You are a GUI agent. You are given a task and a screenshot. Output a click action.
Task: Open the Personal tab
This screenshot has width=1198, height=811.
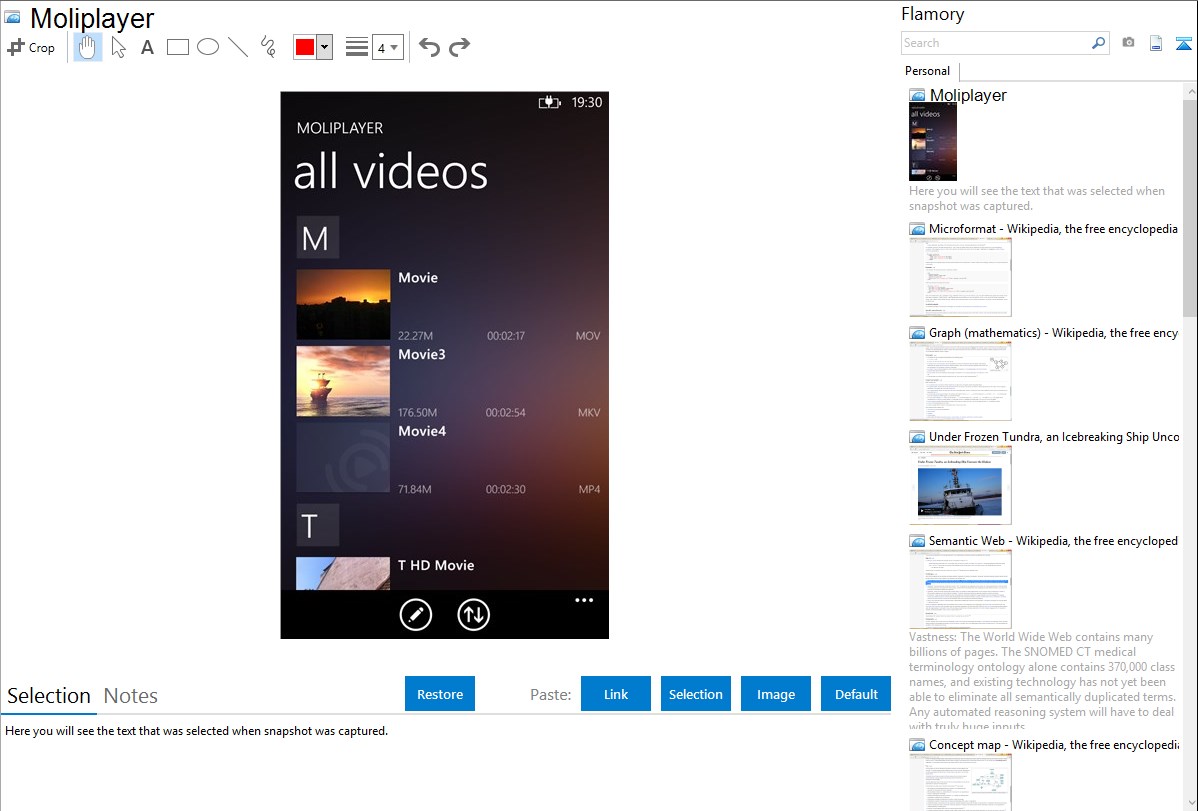coord(927,71)
